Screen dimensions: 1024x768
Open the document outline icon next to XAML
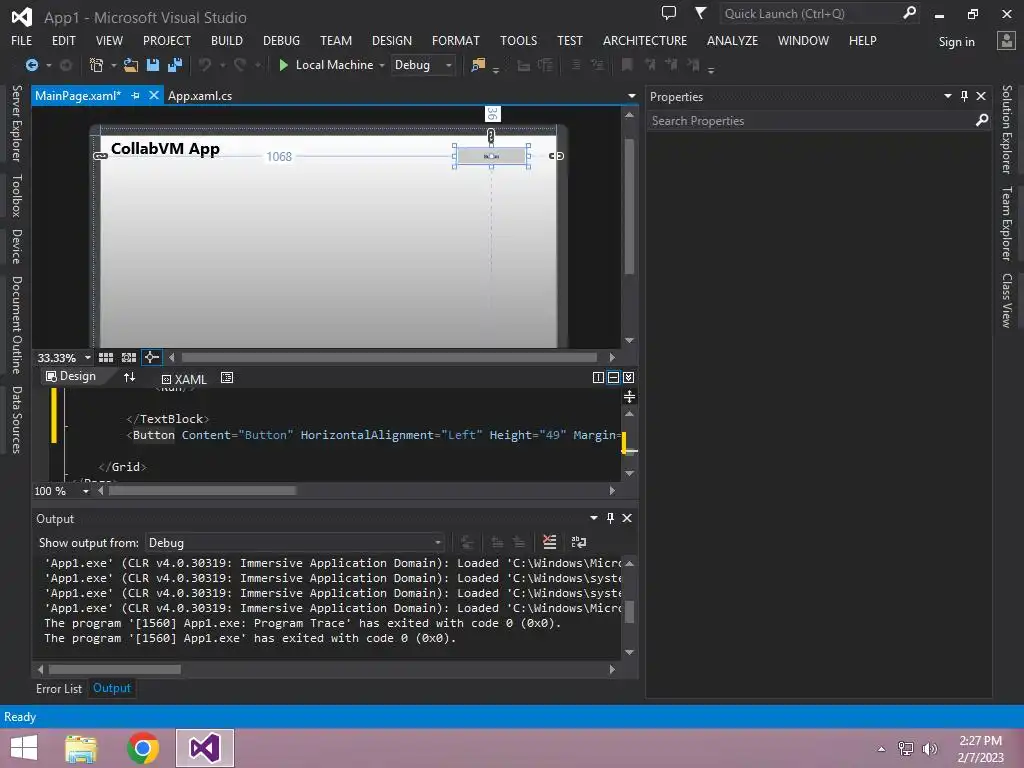pos(227,377)
